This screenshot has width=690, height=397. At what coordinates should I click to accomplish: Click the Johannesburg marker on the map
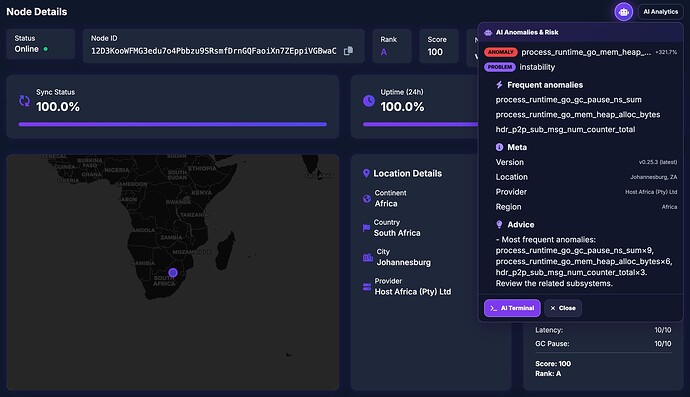click(x=173, y=273)
